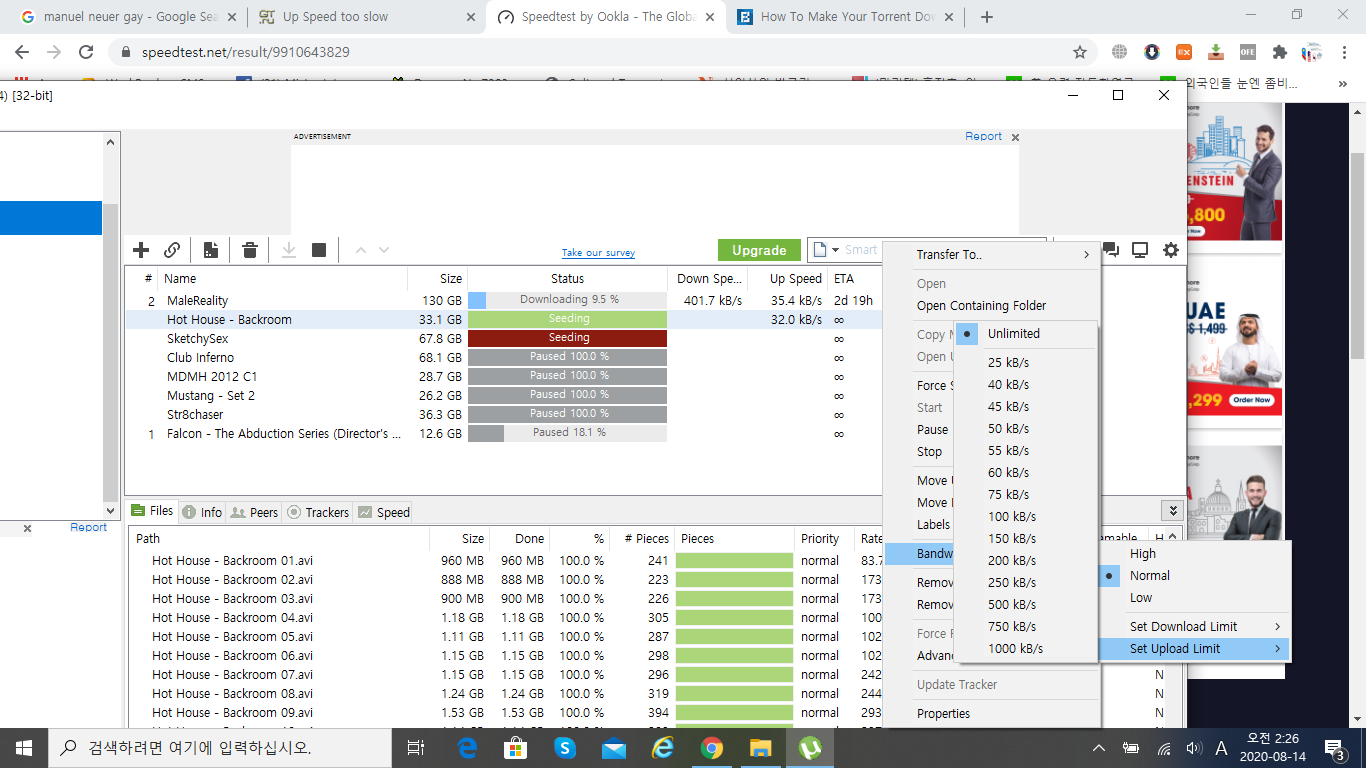
Task: Click the green Upgrade button
Action: pyautogui.click(x=759, y=250)
